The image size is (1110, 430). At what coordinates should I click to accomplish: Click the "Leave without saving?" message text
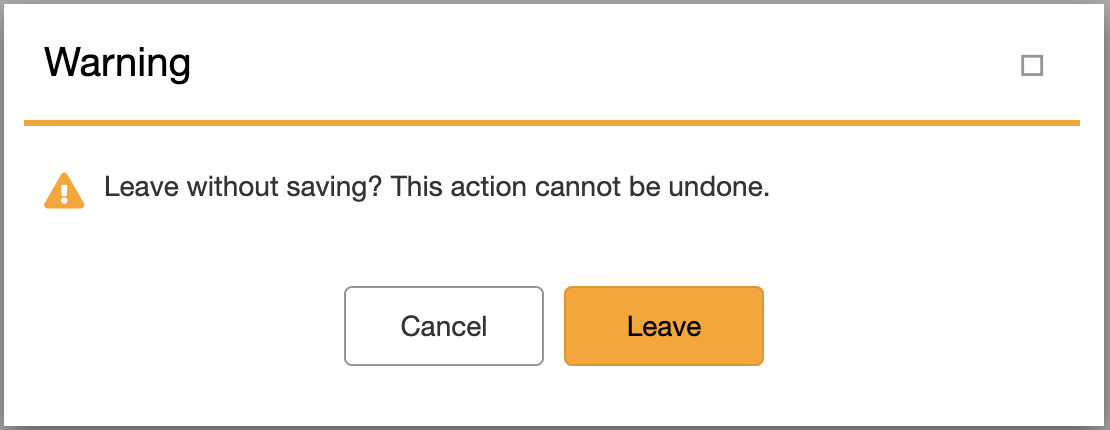pyautogui.click(x=244, y=187)
